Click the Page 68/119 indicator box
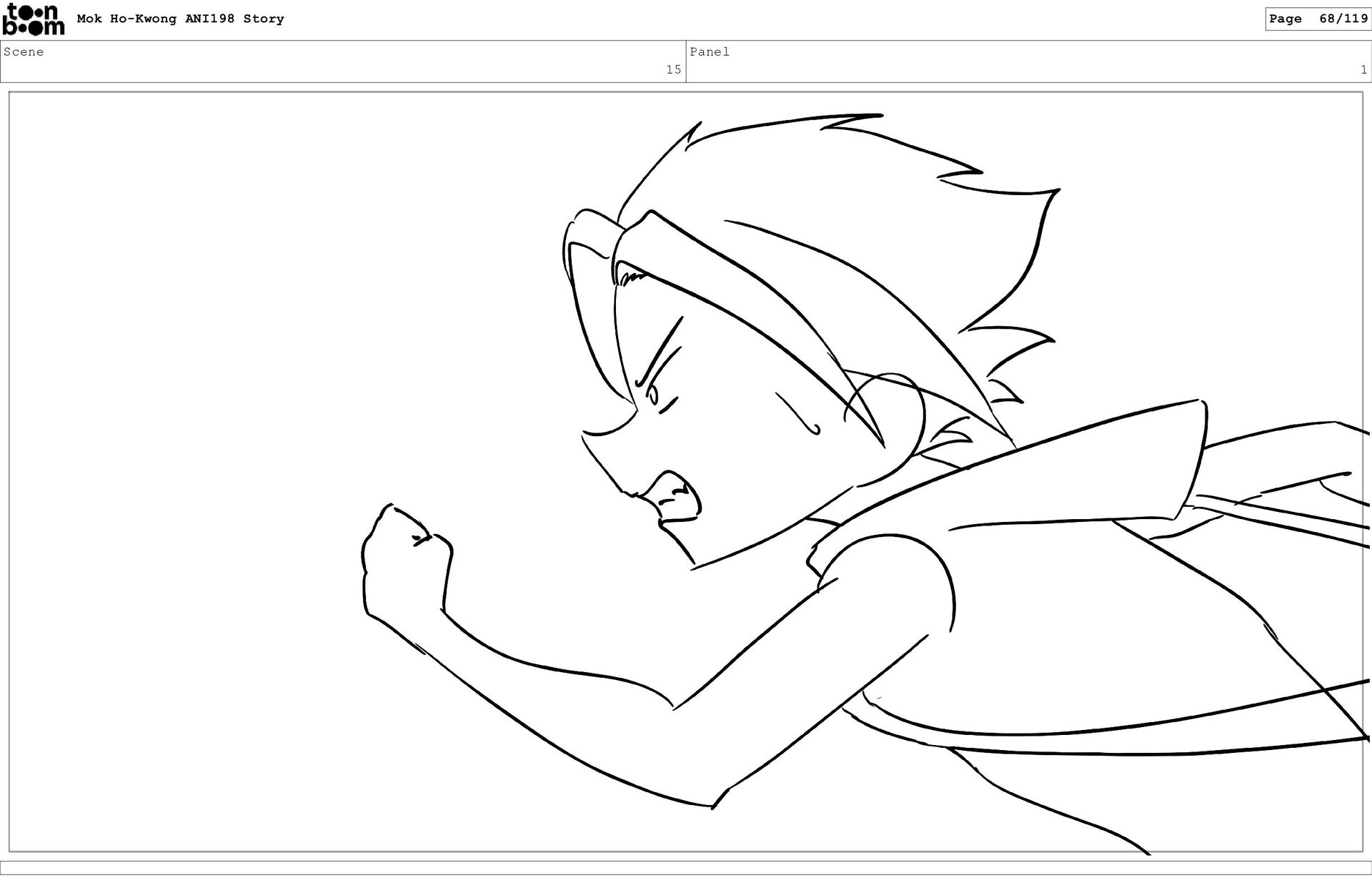The image size is (1372, 888). (1317, 19)
